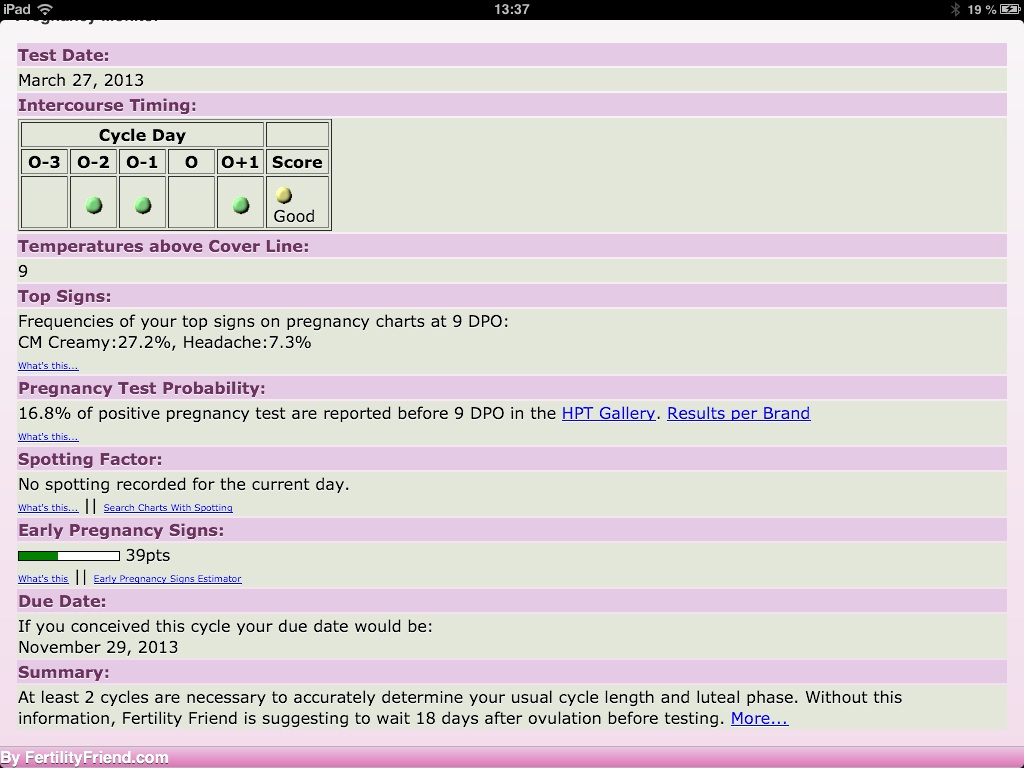
Task: Select the empty cell under O-3
Action: pyautogui.click(x=44, y=203)
